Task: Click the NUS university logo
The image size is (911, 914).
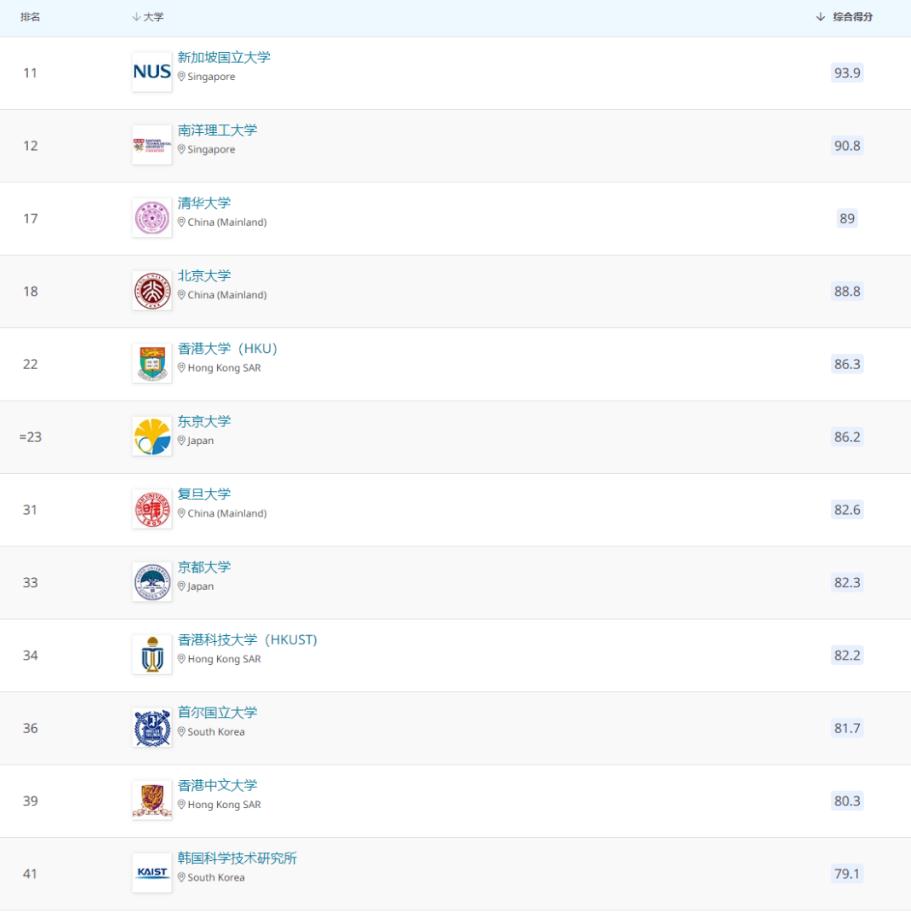Action: coord(152,72)
